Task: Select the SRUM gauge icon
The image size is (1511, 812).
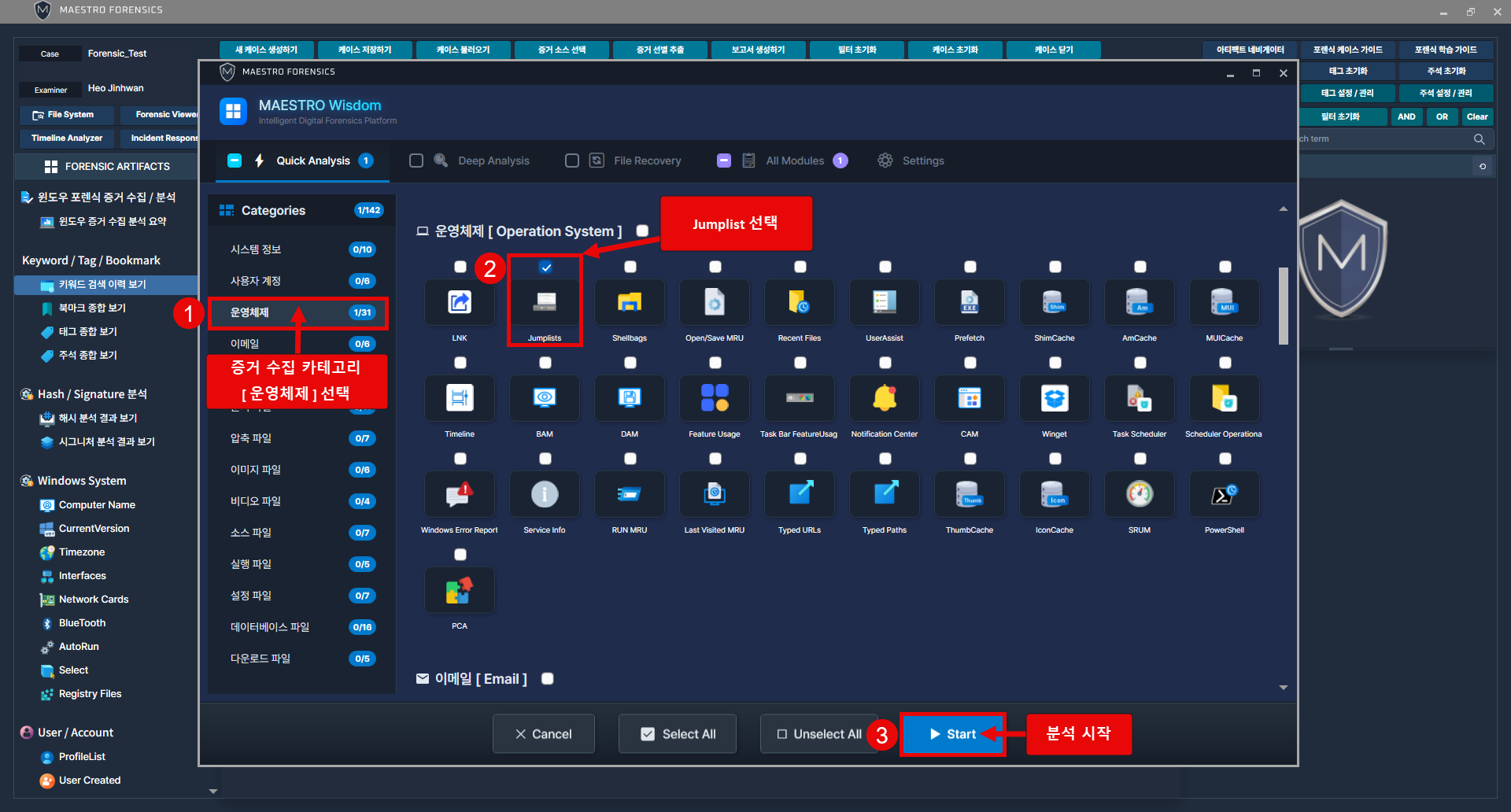Action: point(1140,494)
